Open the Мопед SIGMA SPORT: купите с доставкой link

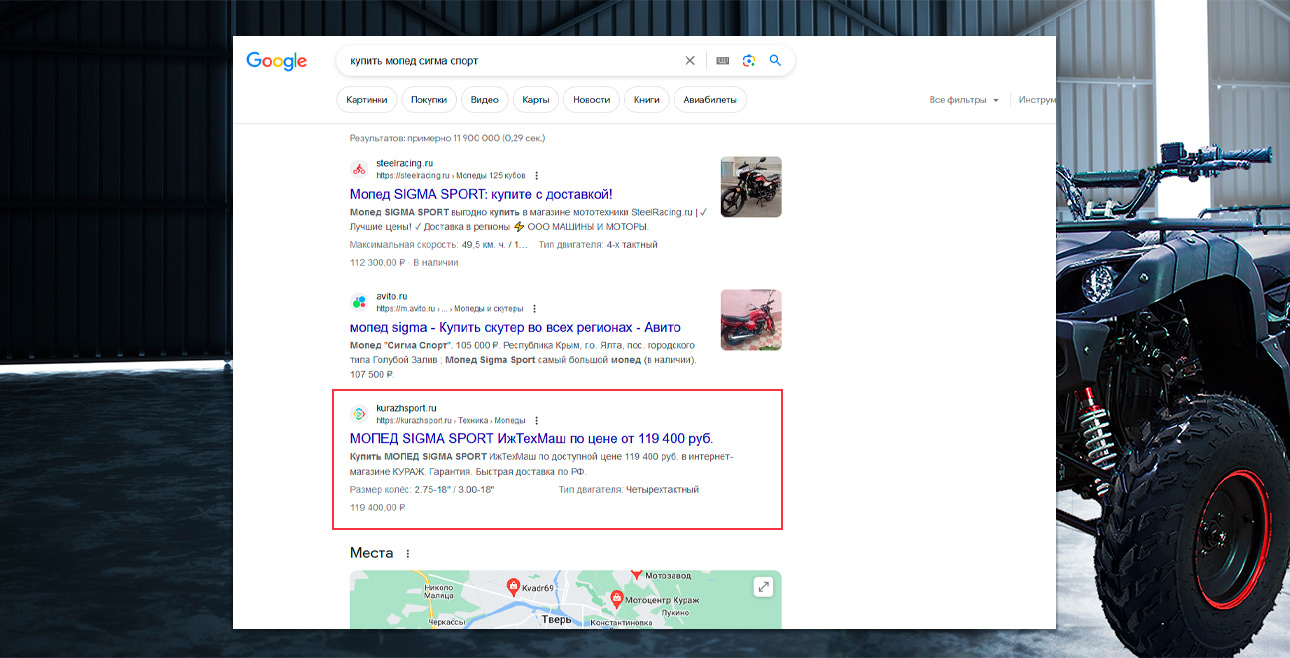pos(481,194)
